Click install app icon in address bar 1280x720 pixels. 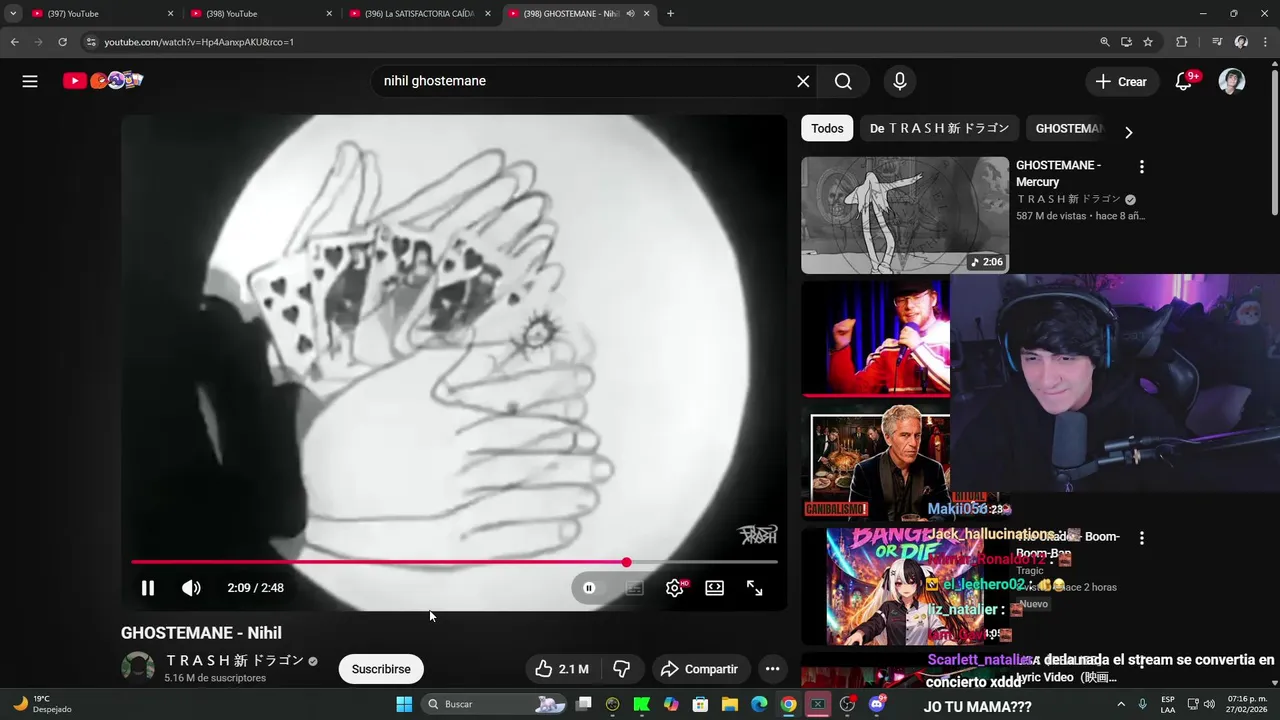pos(1126,42)
